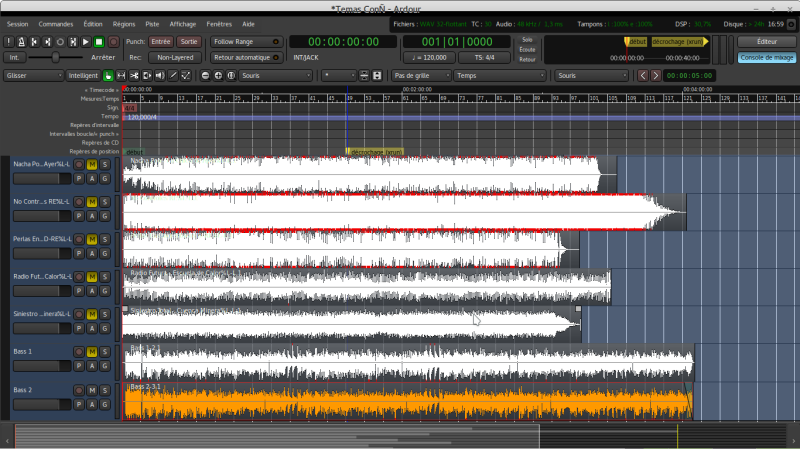Open the Pas de grille dropdown
800x449 pixels.
tap(421, 76)
